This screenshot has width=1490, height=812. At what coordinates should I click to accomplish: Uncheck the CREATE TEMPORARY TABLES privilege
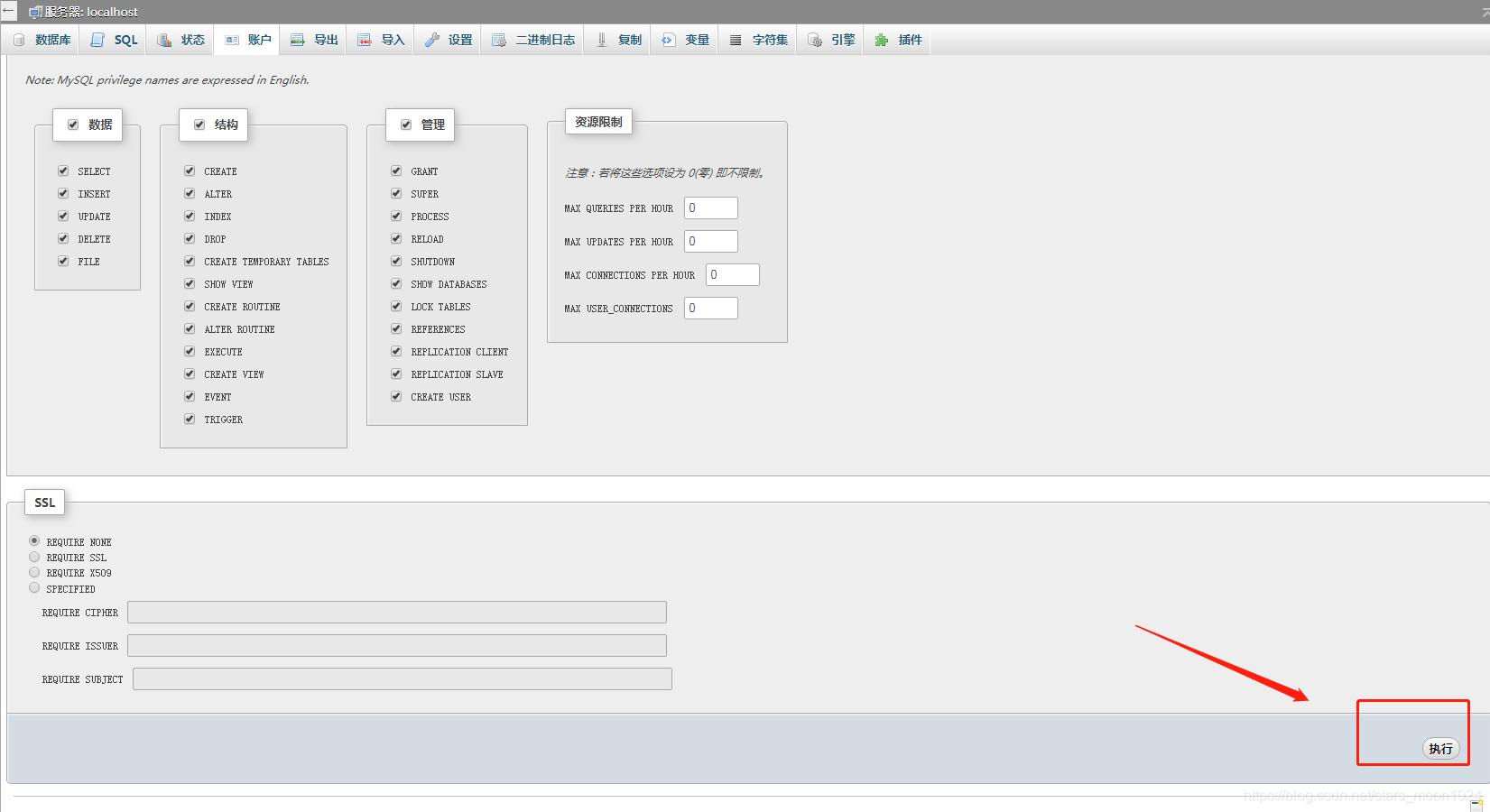pos(190,261)
